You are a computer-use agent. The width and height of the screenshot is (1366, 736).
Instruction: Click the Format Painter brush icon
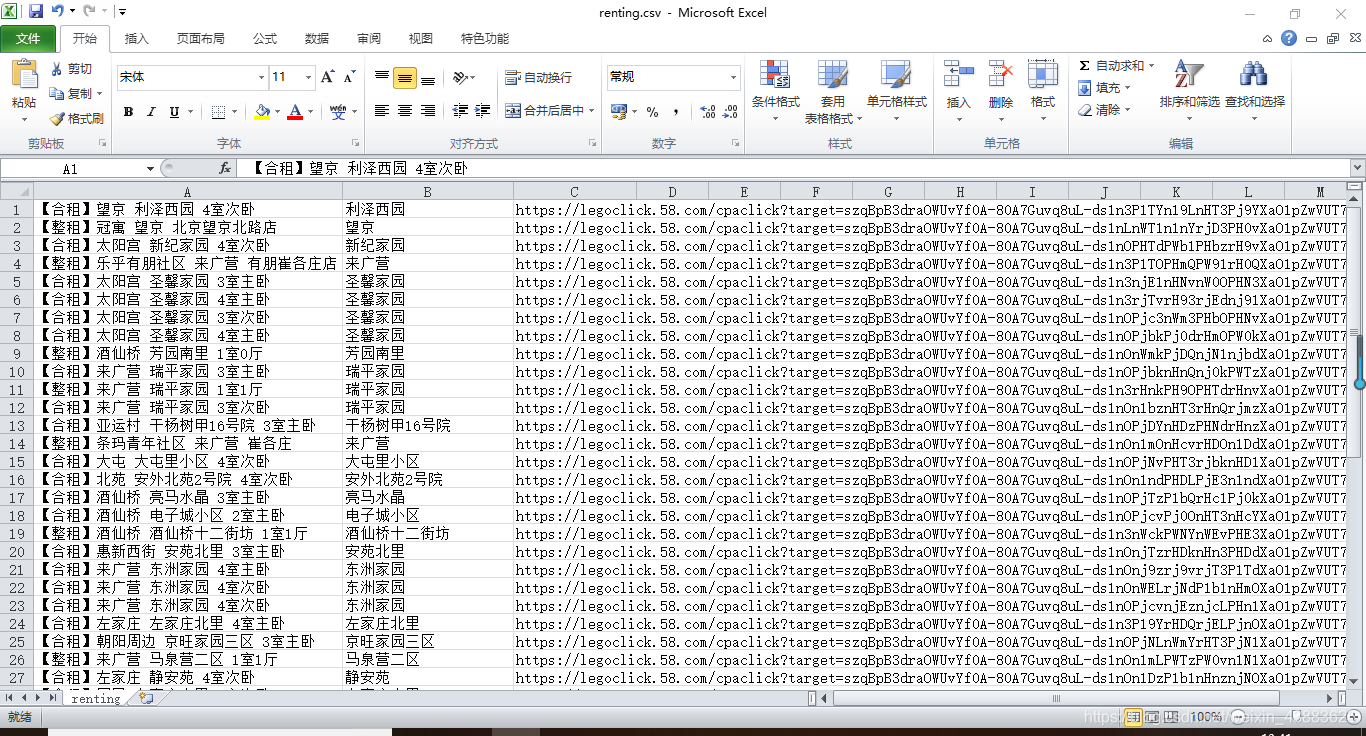click(57, 119)
